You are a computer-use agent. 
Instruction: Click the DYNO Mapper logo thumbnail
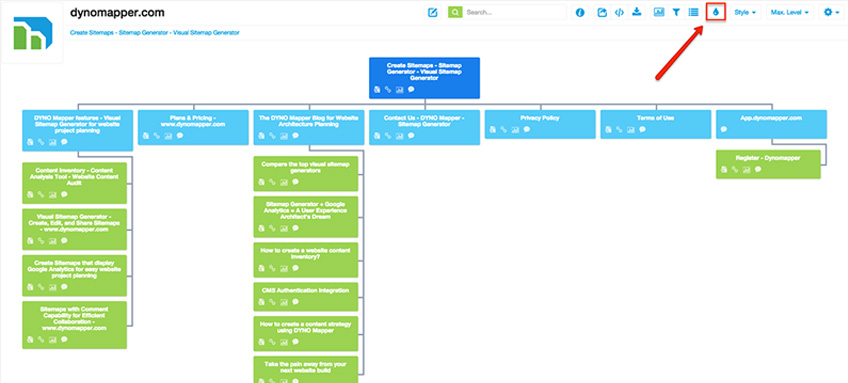32,32
